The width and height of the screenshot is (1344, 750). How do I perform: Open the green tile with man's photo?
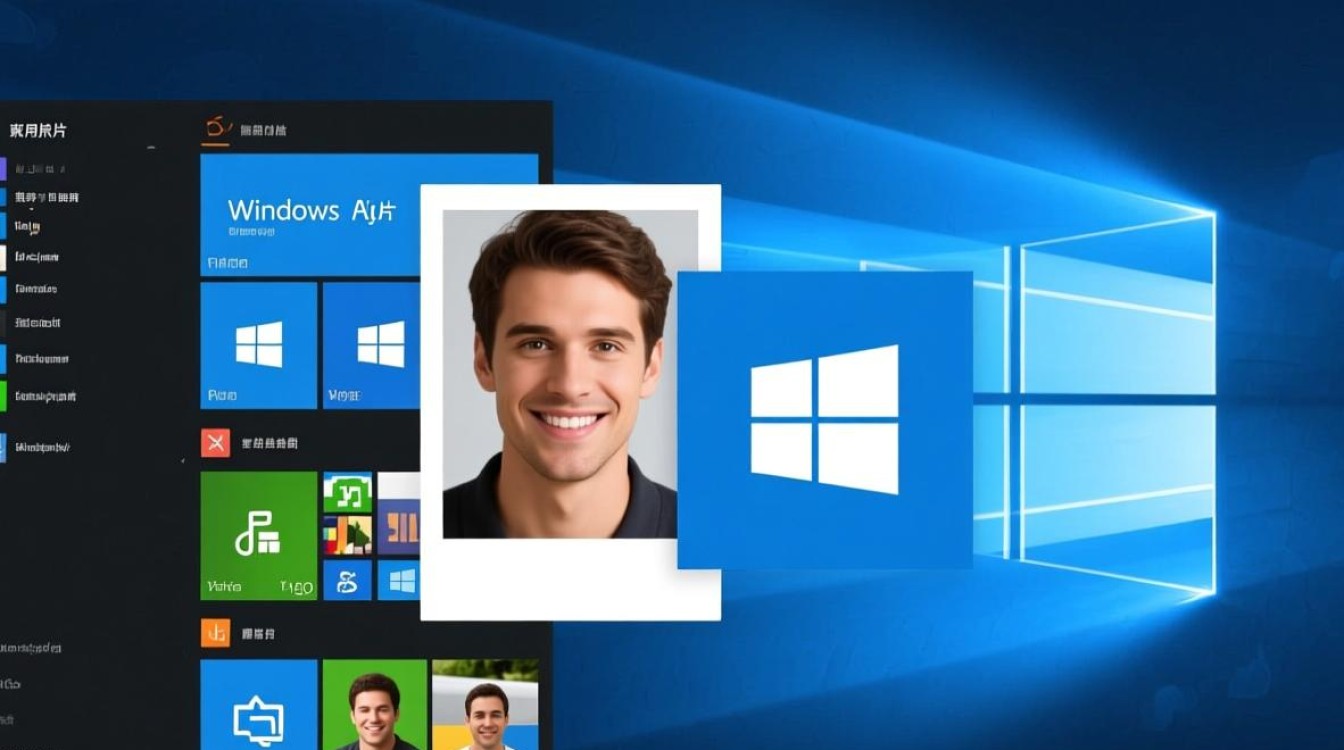pyautogui.click(x=374, y=706)
